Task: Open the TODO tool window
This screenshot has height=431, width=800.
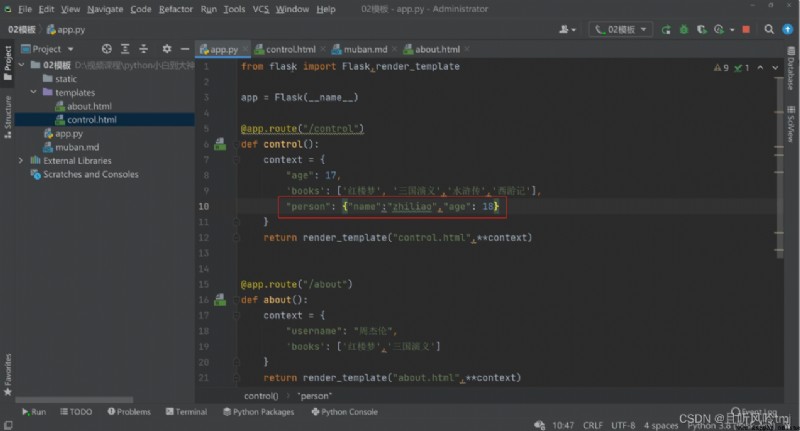Action: tap(77, 412)
